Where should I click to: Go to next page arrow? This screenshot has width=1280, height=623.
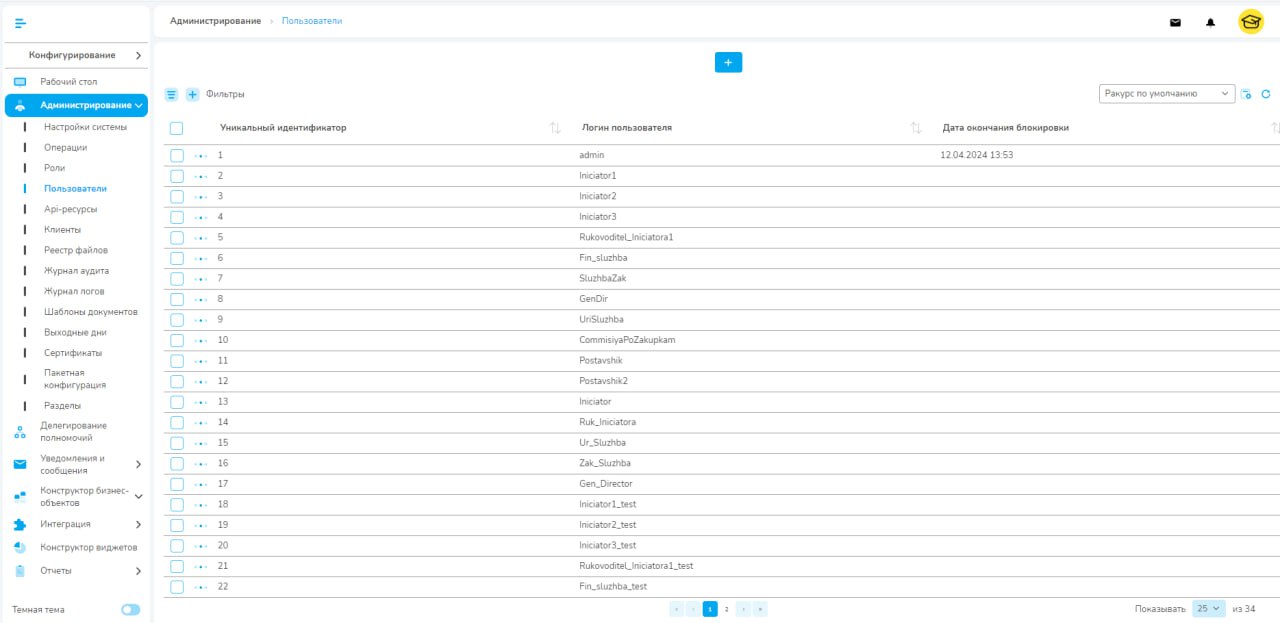tap(743, 608)
